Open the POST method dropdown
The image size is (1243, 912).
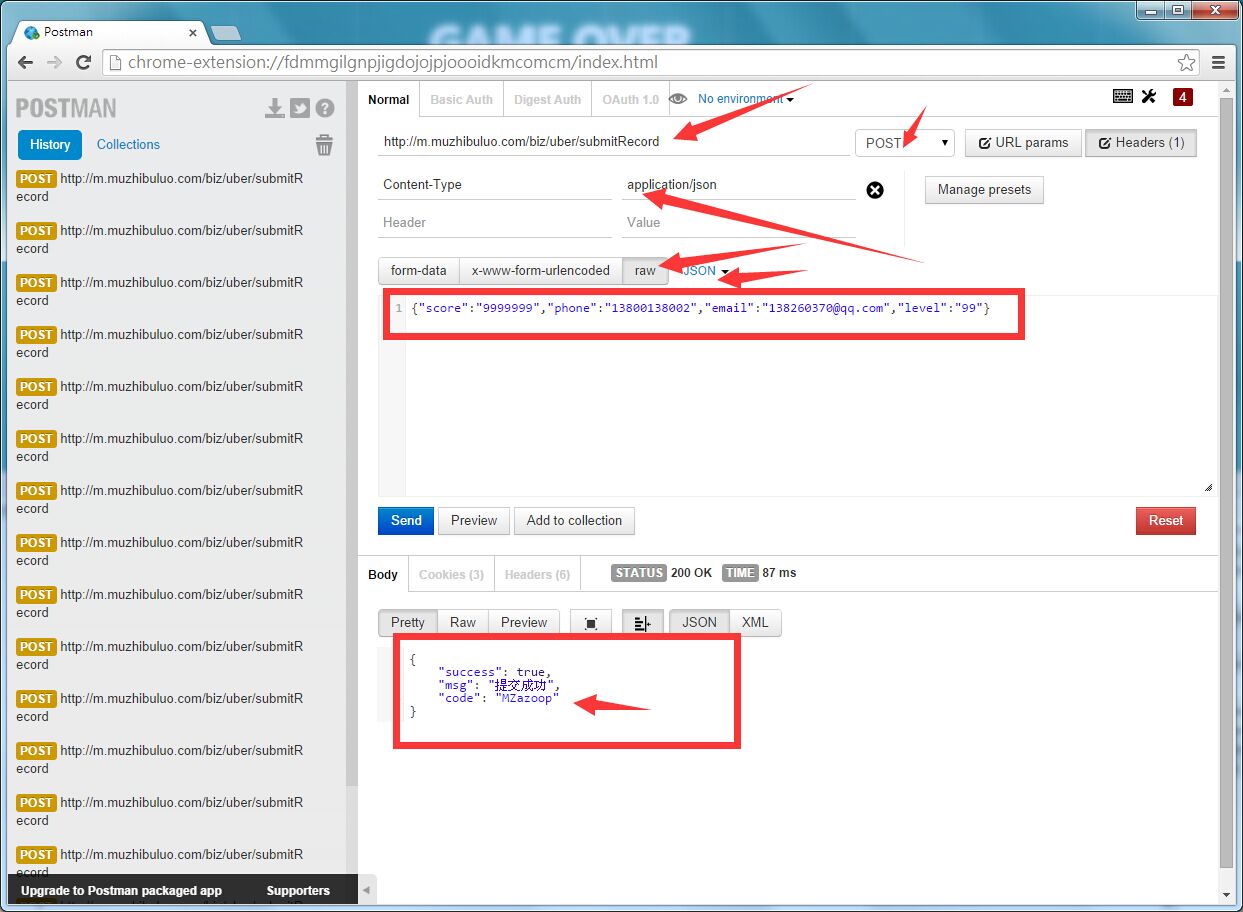point(905,143)
